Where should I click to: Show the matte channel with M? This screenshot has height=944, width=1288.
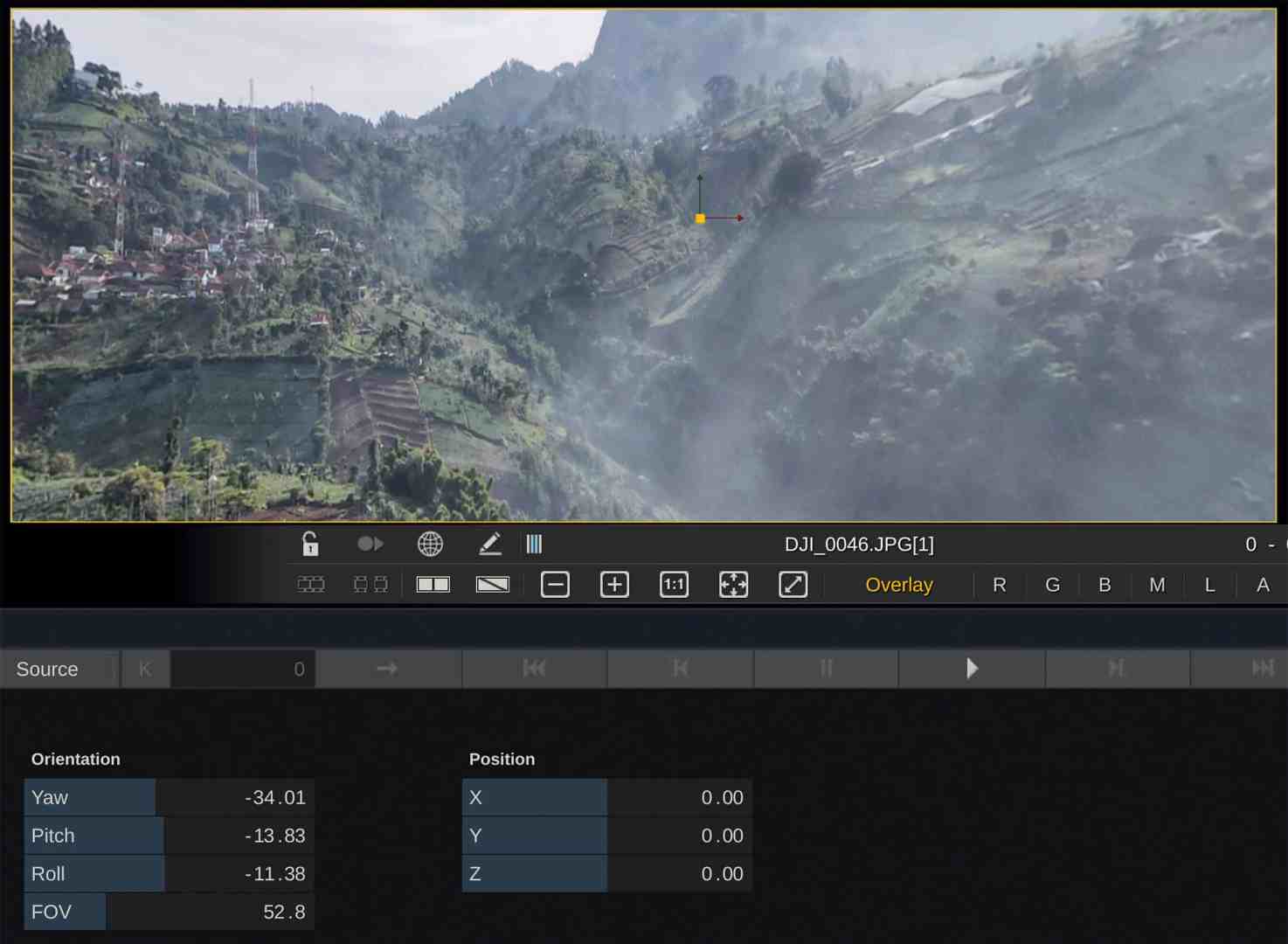[x=1157, y=585]
